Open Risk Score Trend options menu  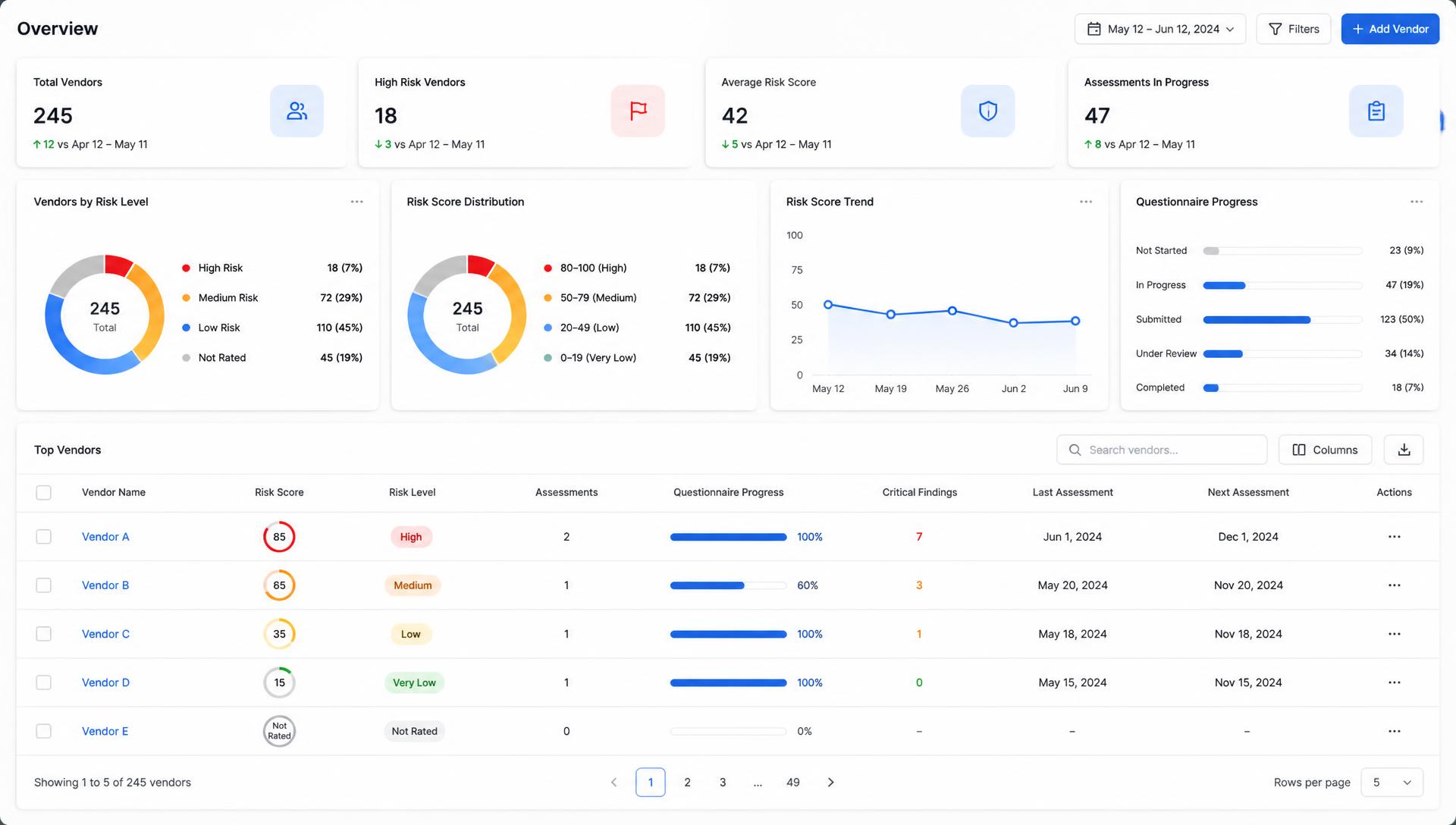point(1086,202)
